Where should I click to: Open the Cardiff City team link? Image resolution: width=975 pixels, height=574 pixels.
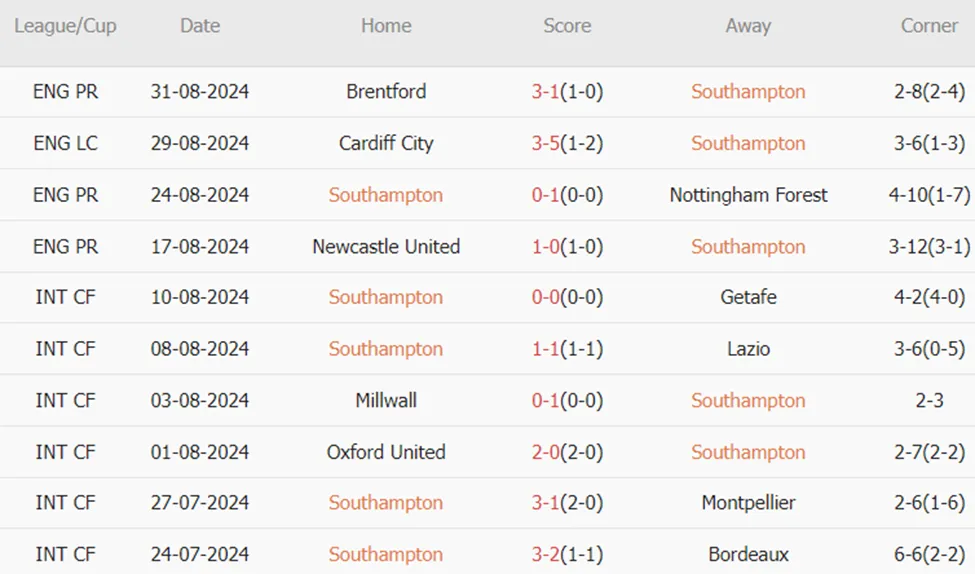coord(386,143)
